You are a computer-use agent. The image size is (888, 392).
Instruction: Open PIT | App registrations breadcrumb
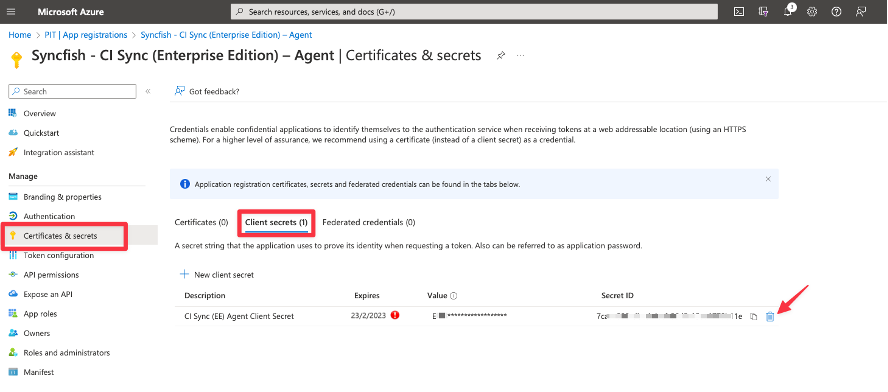click(x=86, y=35)
